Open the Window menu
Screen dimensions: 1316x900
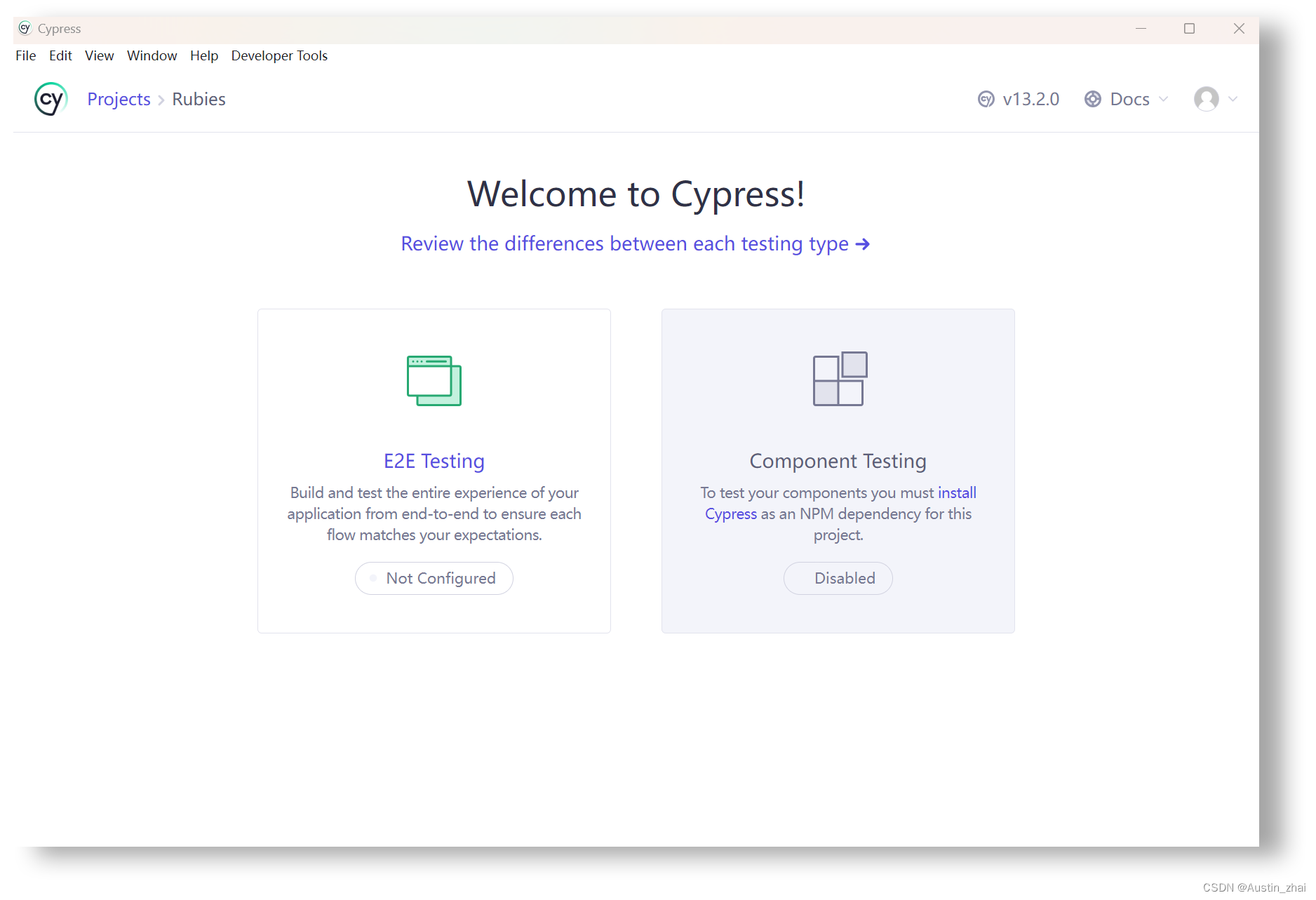tap(152, 55)
